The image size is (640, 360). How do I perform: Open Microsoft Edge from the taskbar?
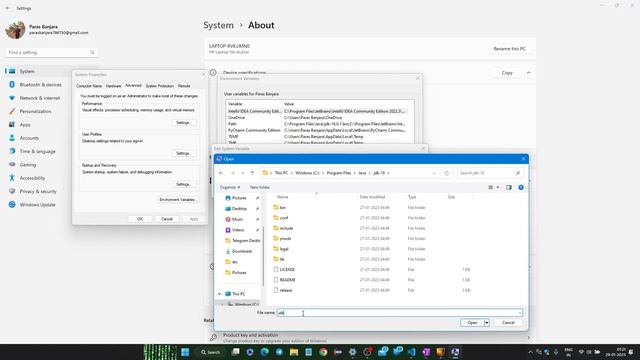click(x=264, y=352)
